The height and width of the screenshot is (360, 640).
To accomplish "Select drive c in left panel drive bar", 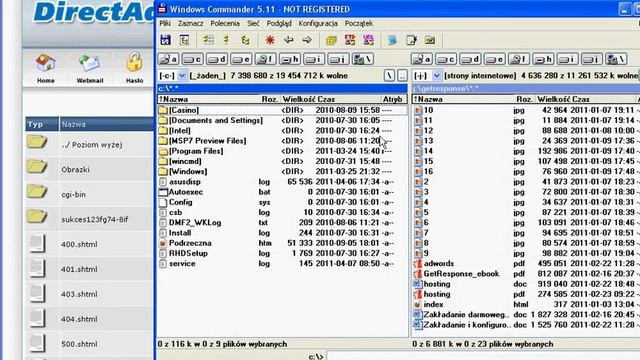I will click(x=192, y=59).
